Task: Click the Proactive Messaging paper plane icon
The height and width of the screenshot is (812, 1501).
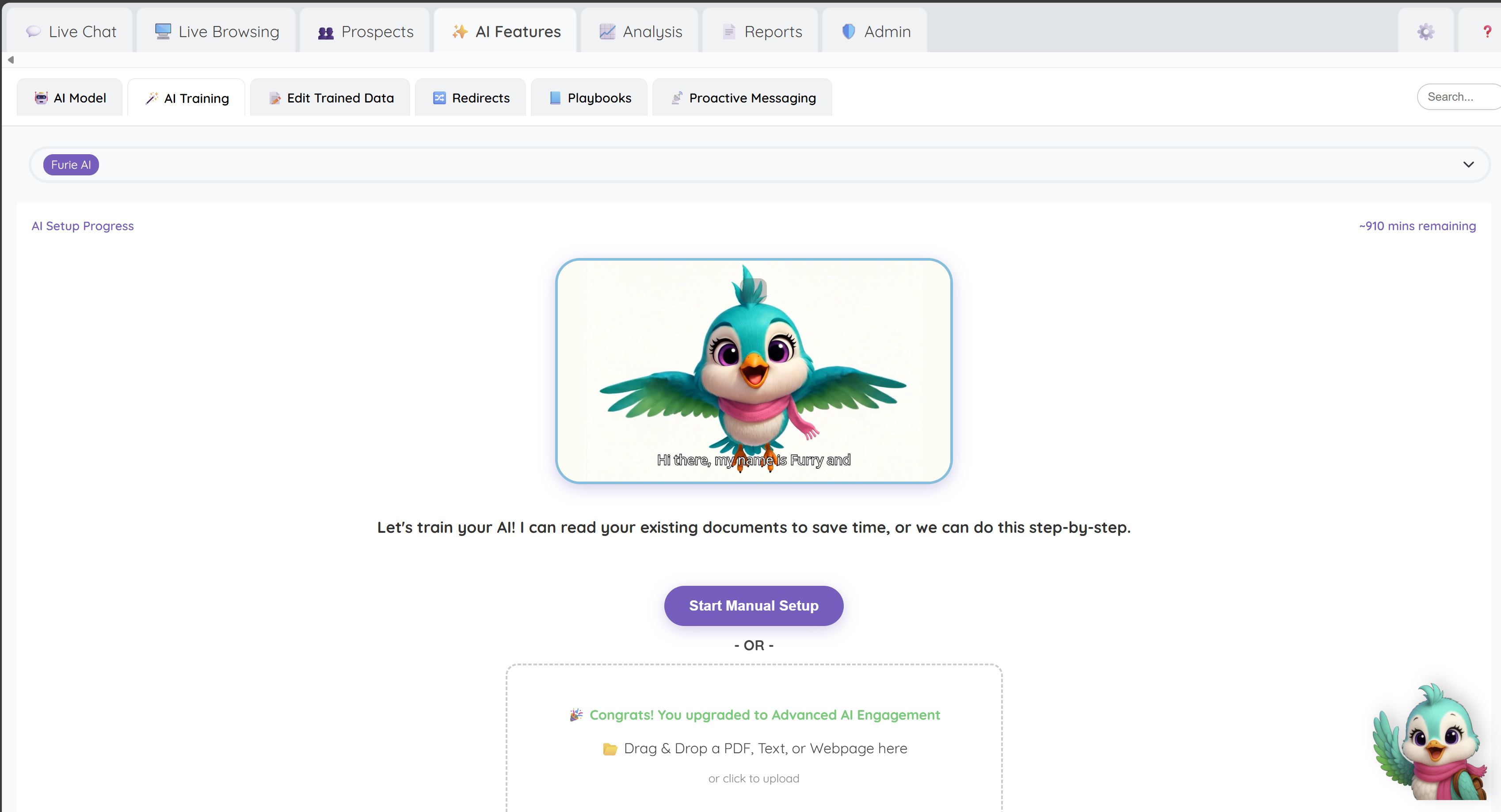Action: coord(677,98)
